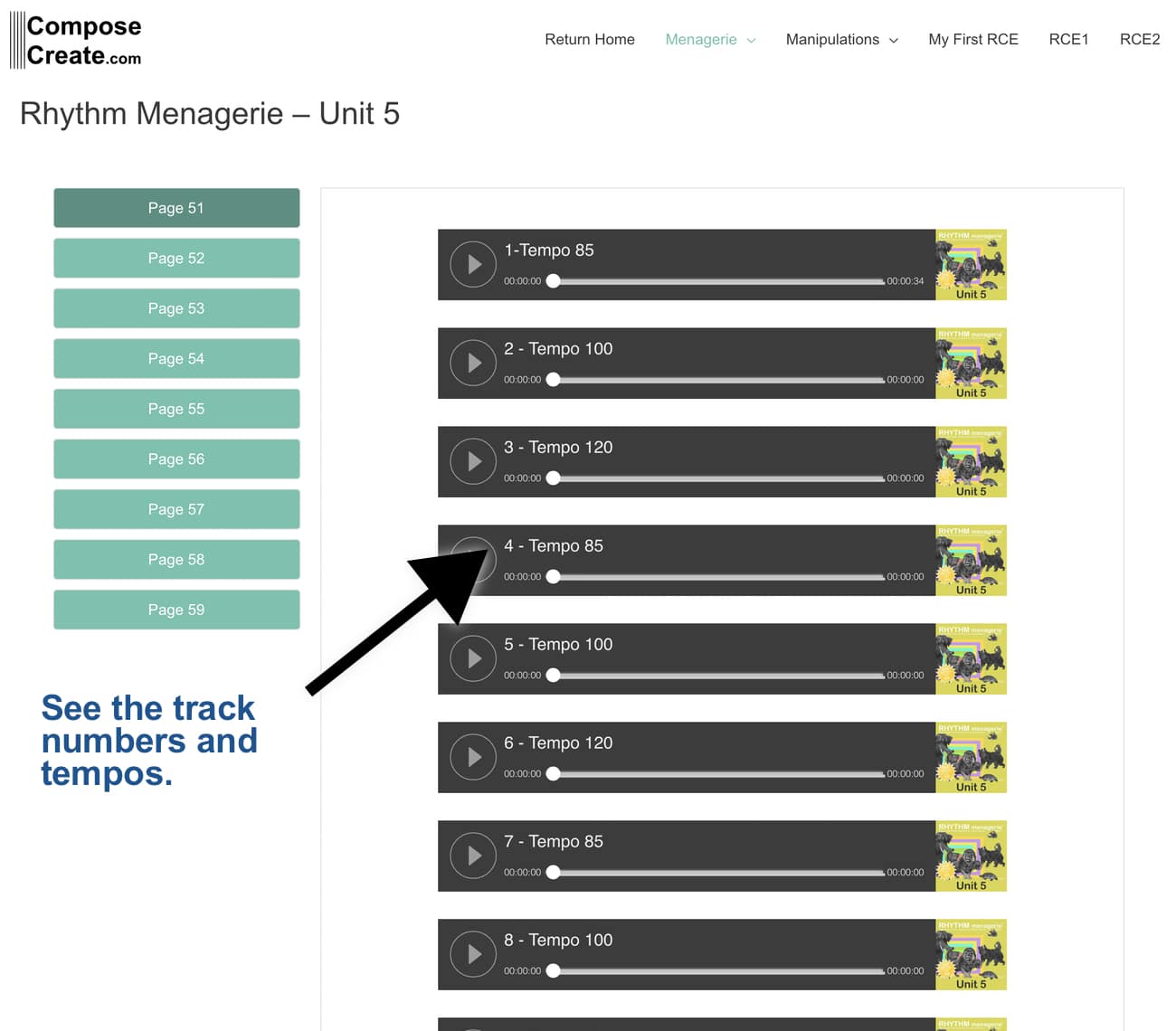Select Return Home in the navigation

point(590,40)
